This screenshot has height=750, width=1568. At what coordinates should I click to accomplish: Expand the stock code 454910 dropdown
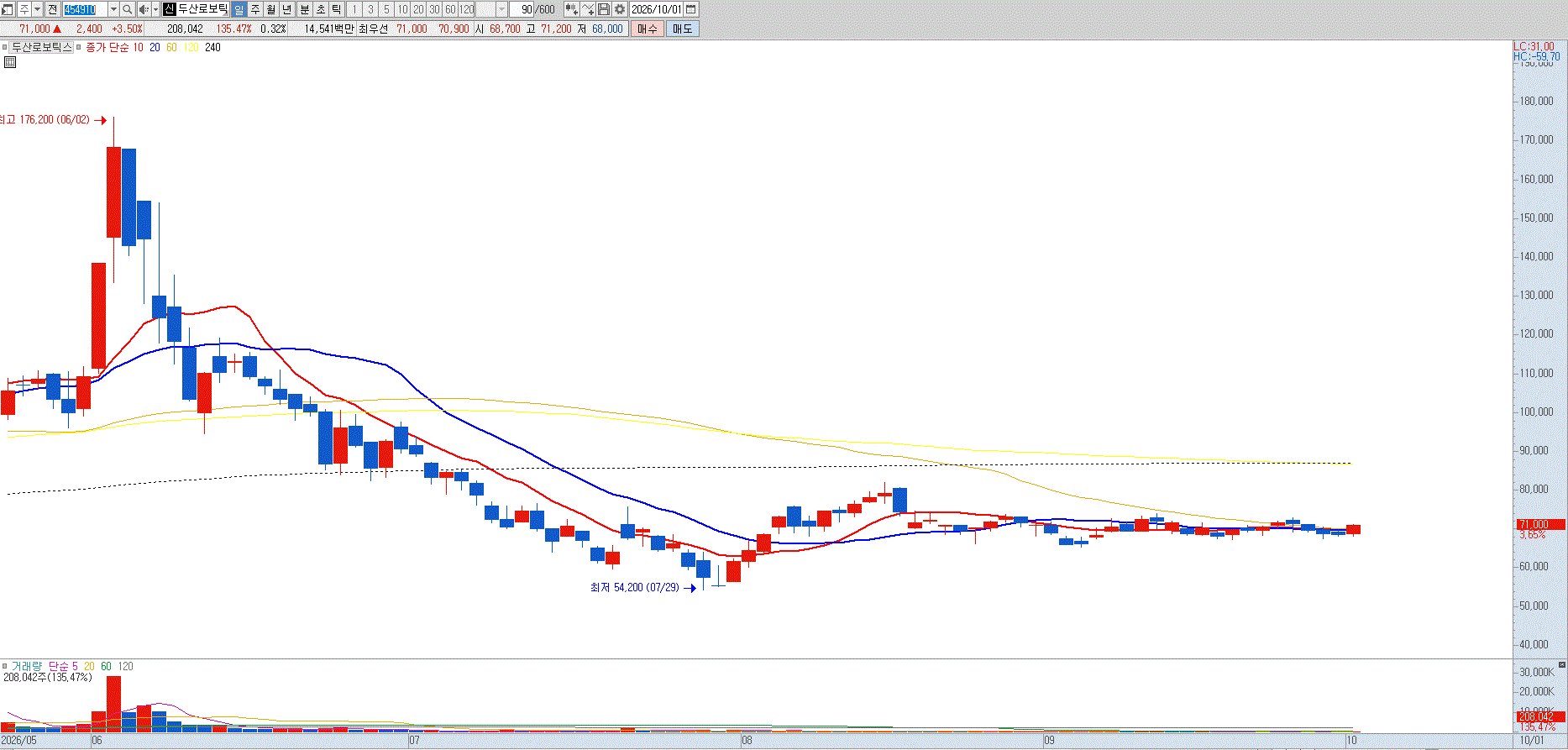click(113, 9)
